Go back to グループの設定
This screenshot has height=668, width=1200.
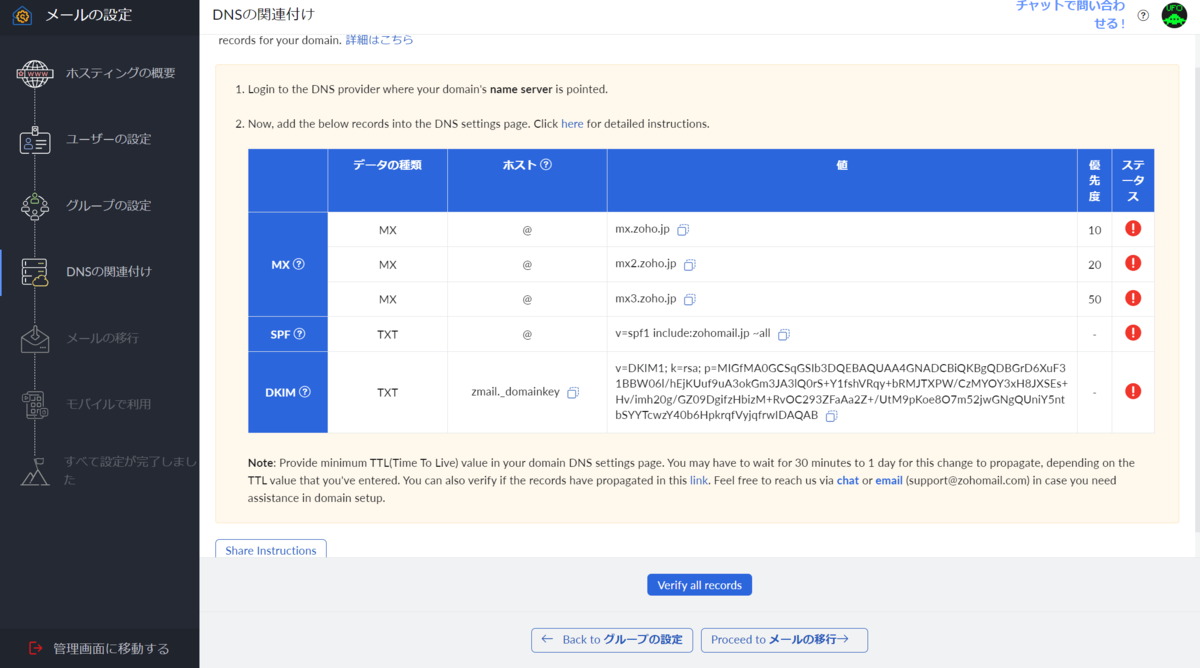pyautogui.click(x=611, y=640)
